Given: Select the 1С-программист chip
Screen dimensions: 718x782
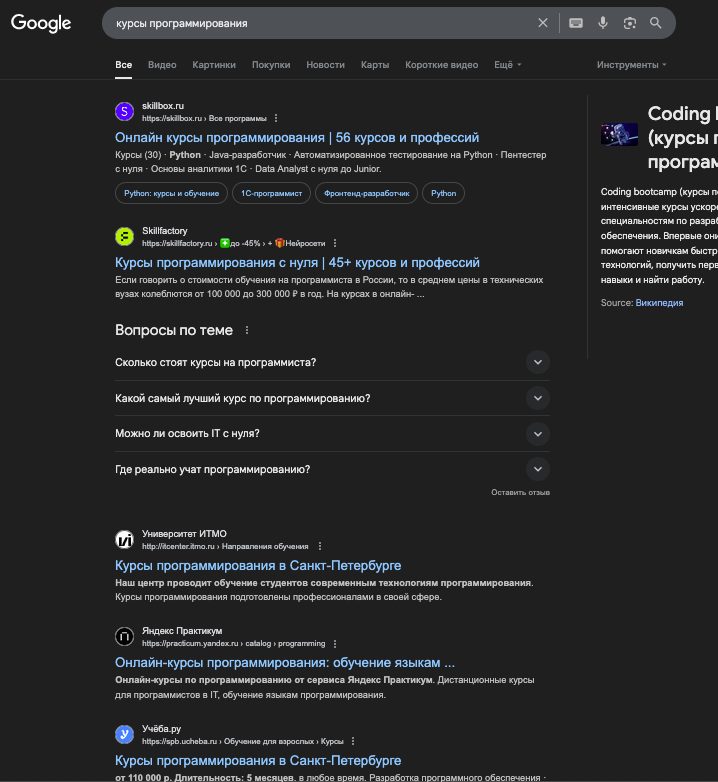Looking at the screenshot, I should click(271, 194).
